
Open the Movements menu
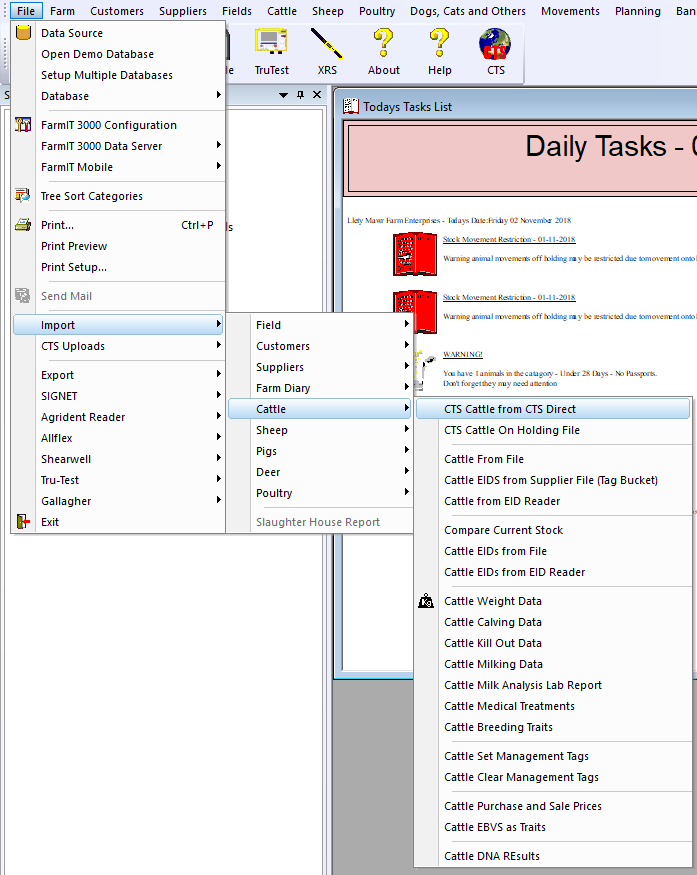570,11
